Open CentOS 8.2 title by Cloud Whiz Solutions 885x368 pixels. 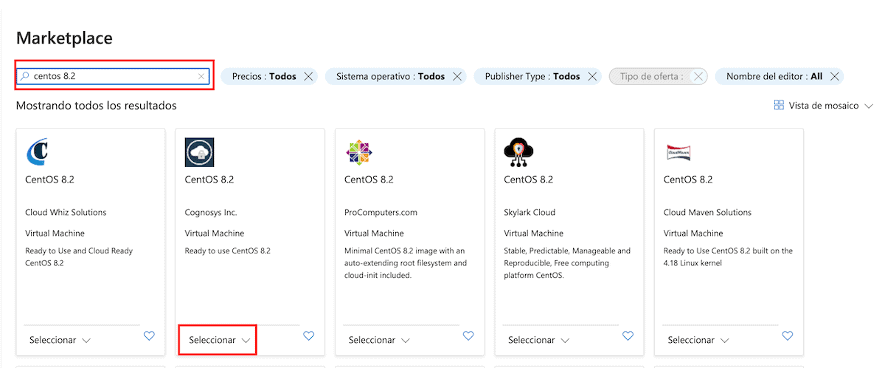pyautogui.click(x=50, y=180)
